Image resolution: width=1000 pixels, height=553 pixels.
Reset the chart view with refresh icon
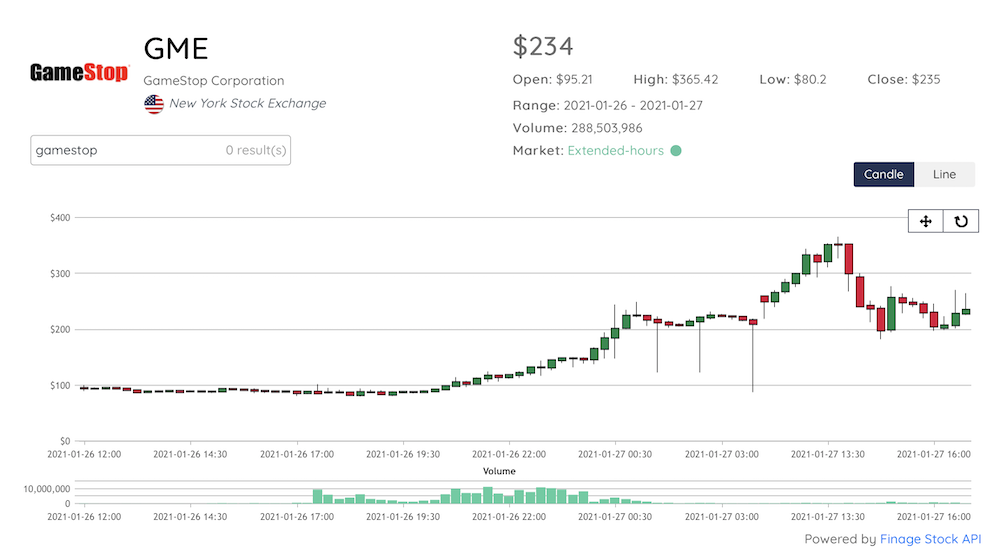[x=961, y=221]
